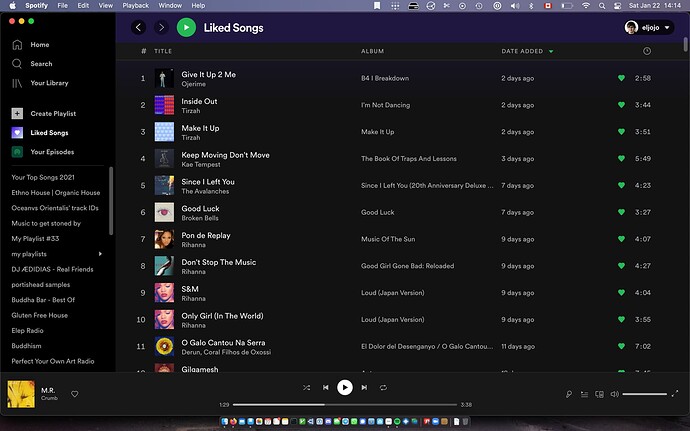Open The Avalanches artist link
The image size is (690, 431).
[x=205, y=192]
